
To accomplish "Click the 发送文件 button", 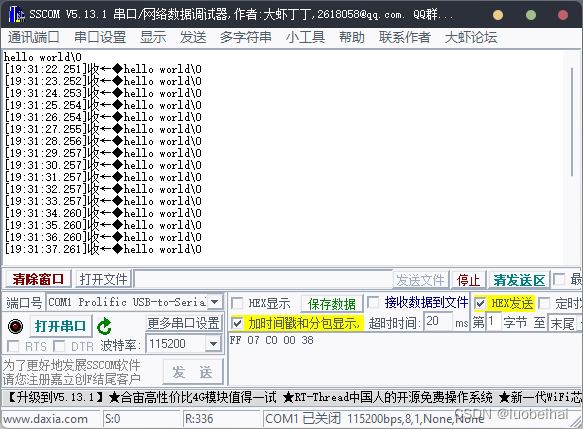I will pyautogui.click(x=421, y=280).
